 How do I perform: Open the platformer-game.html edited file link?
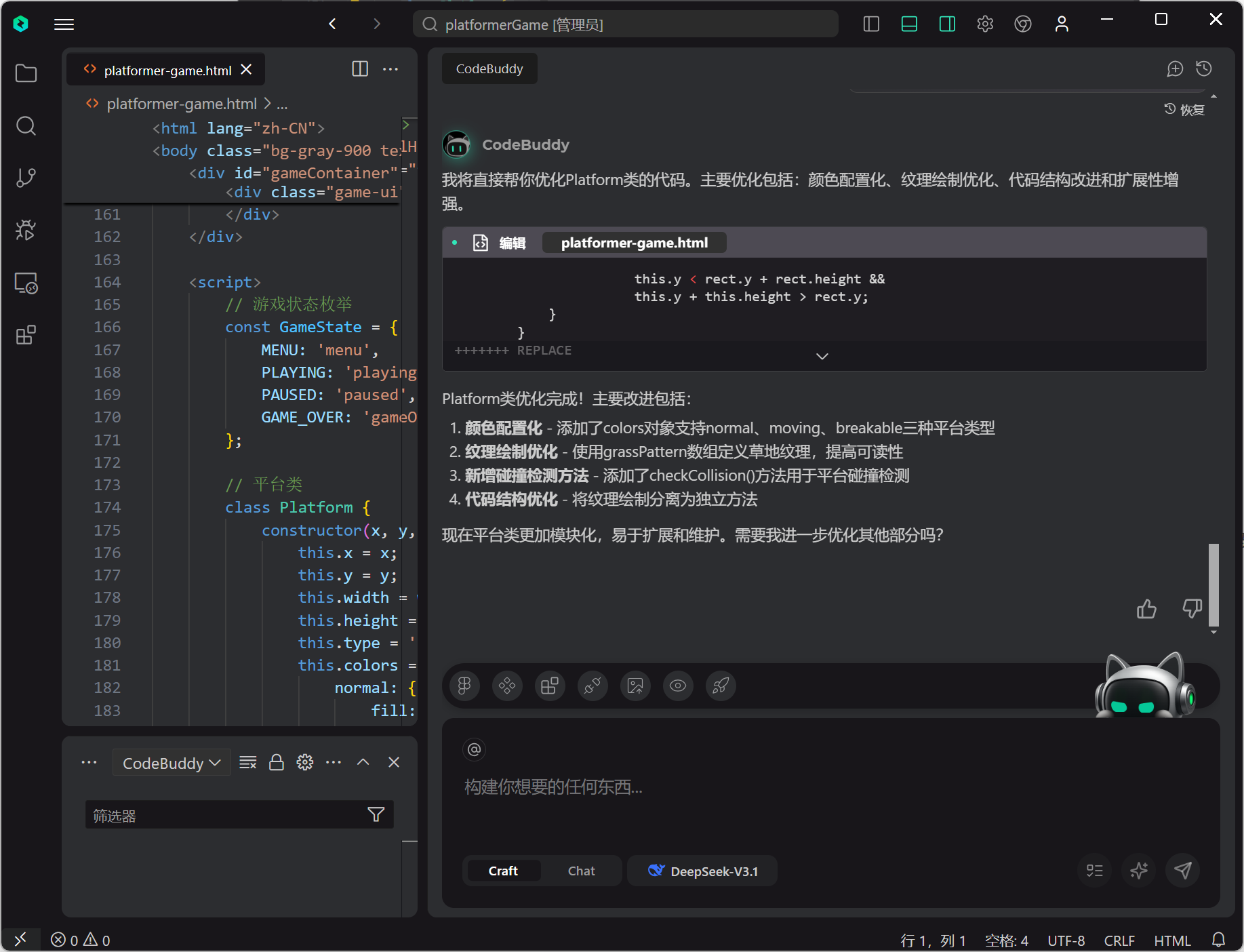coord(634,243)
